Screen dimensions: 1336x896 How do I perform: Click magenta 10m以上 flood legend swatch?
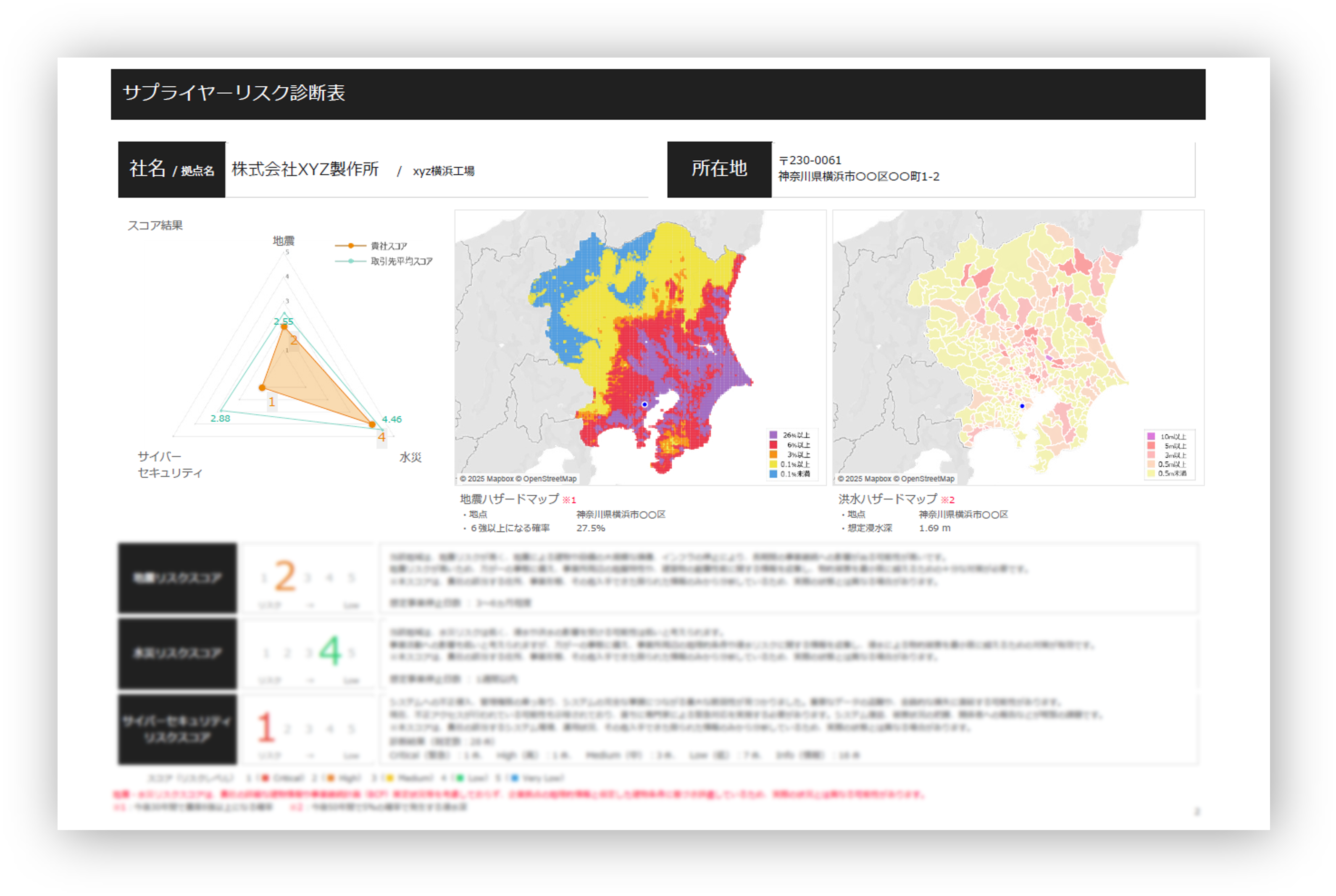[1151, 436]
